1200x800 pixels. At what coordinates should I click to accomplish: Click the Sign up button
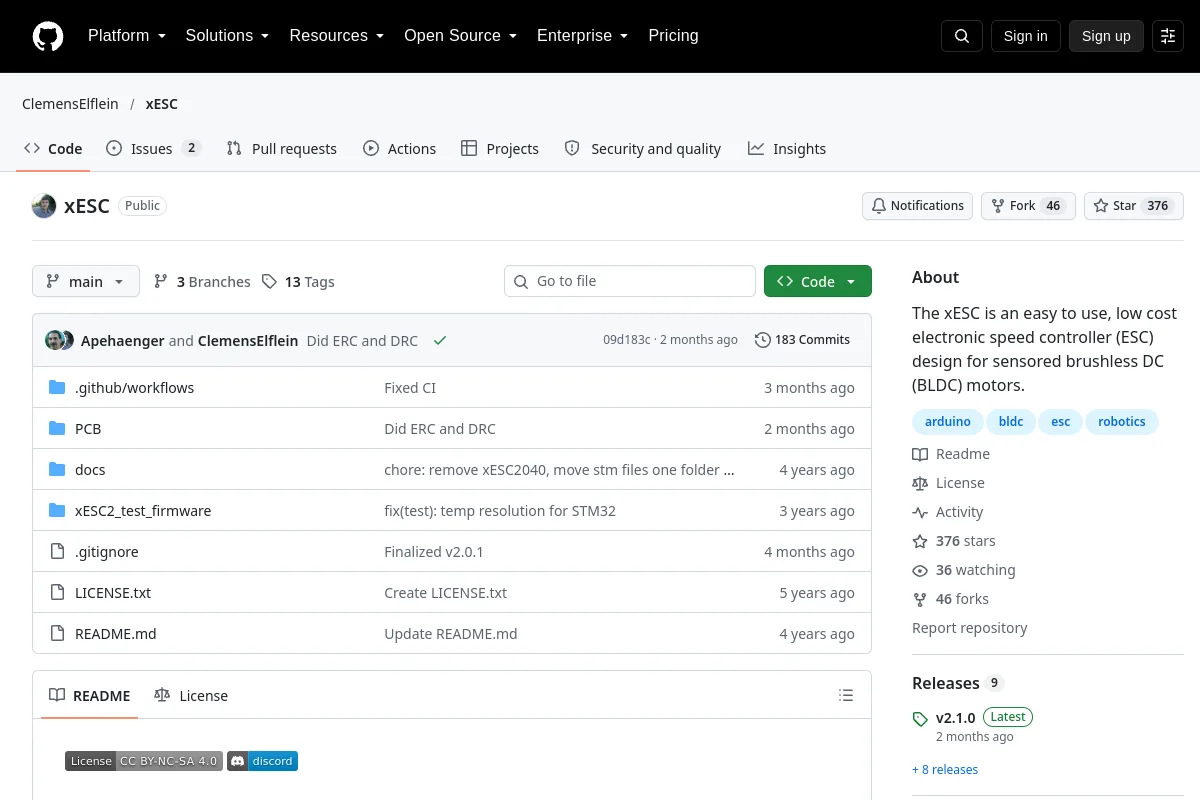(x=1106, y=36)
